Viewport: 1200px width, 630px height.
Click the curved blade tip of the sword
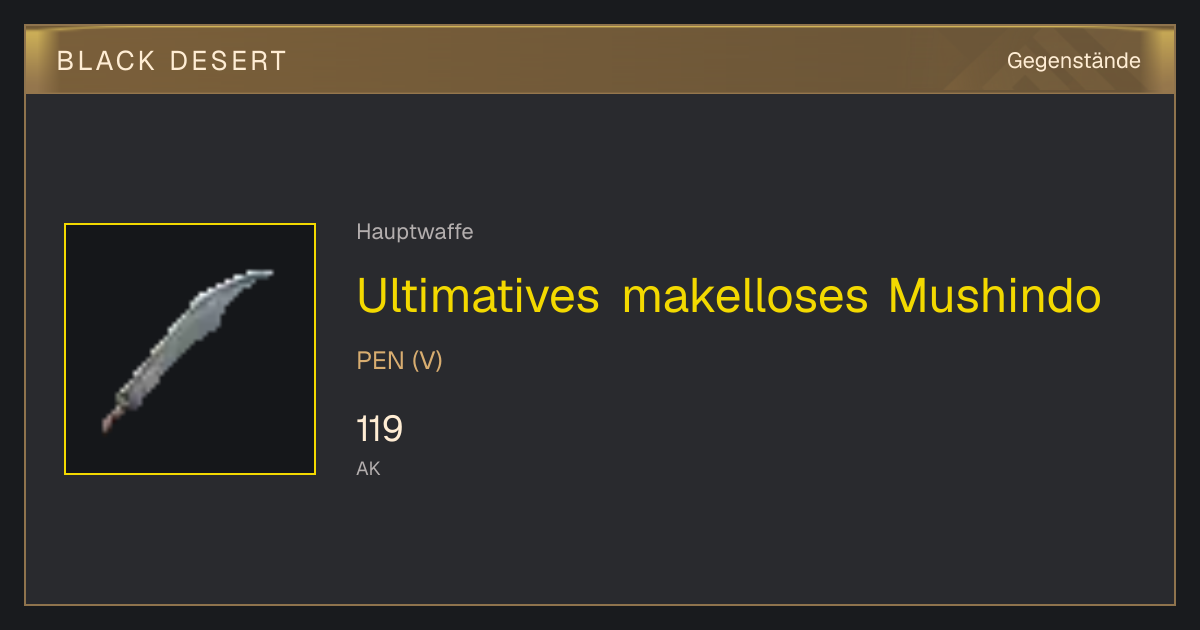click(253, 275)
